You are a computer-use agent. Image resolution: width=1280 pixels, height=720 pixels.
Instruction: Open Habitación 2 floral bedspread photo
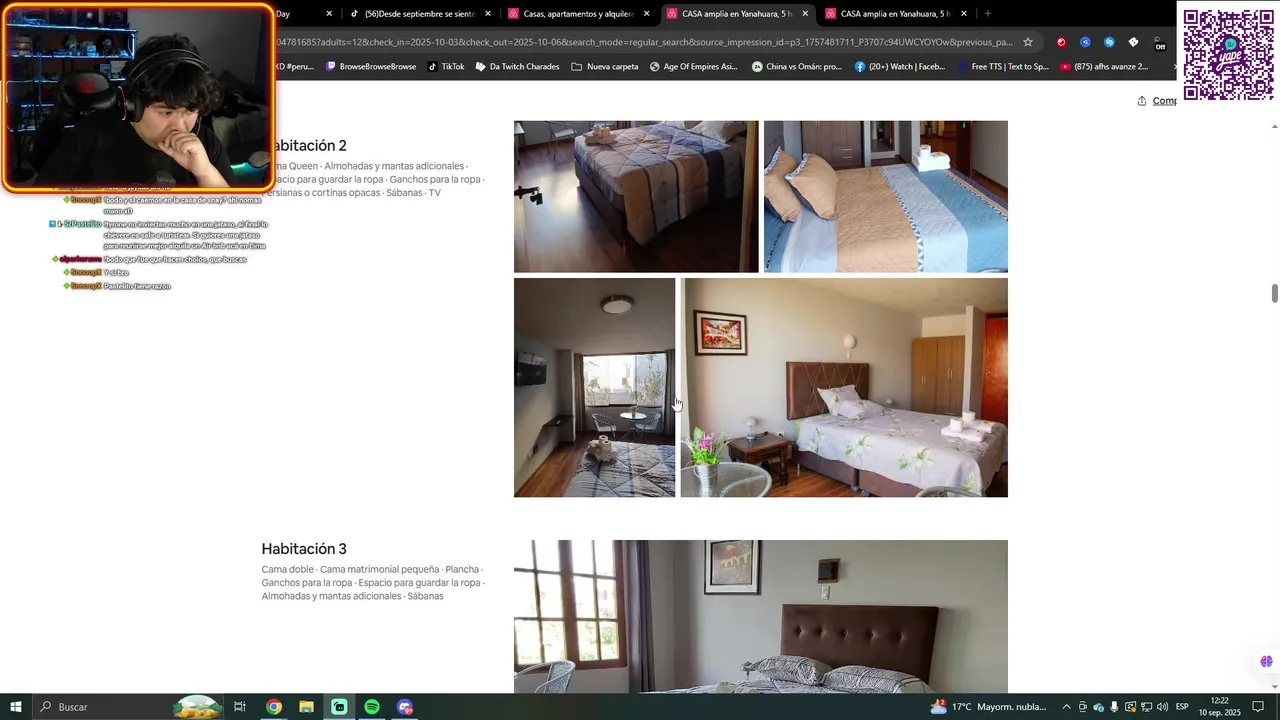(844, 387)
